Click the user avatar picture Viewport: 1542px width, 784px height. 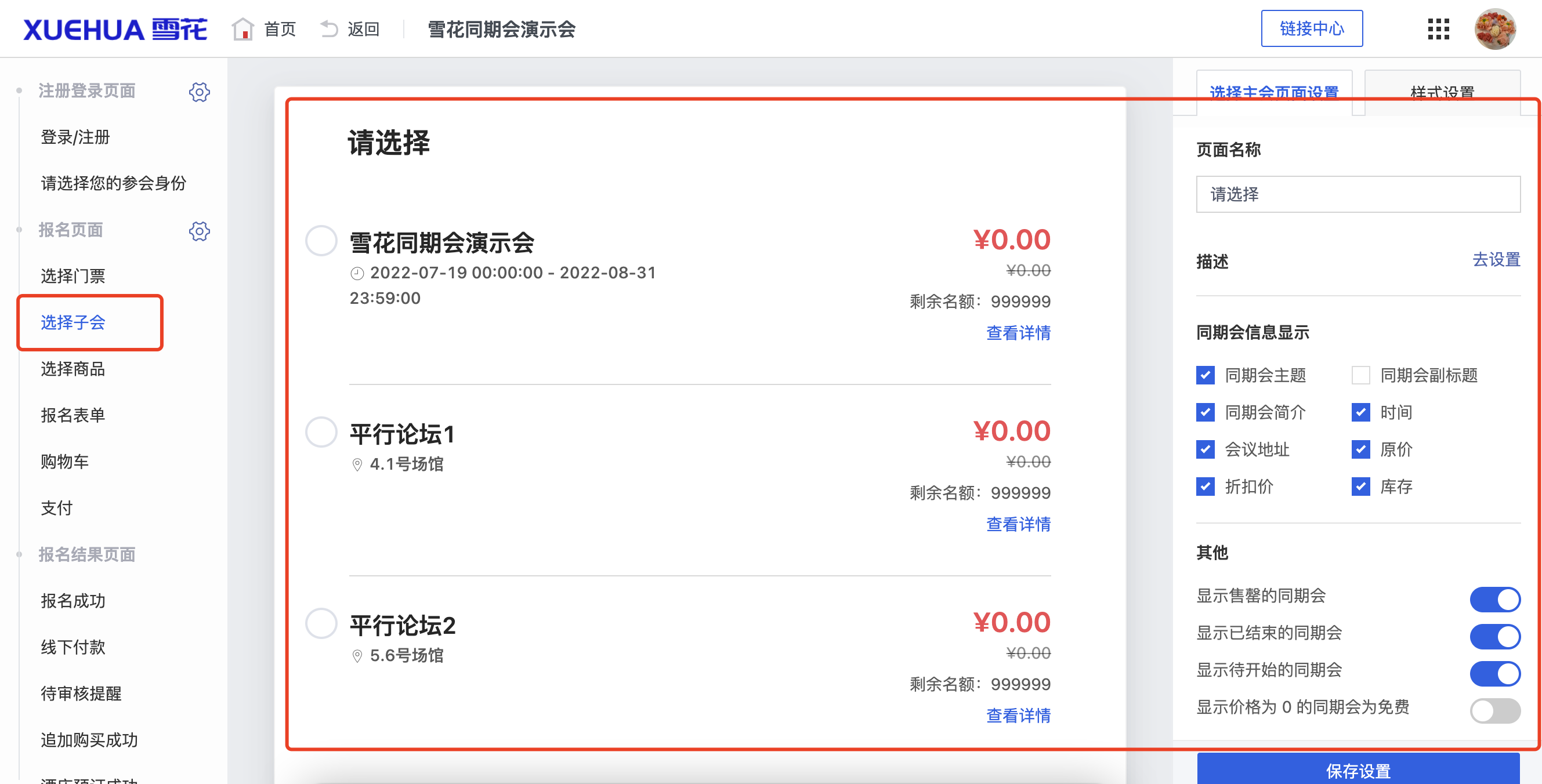click(x=1494, y=29)
